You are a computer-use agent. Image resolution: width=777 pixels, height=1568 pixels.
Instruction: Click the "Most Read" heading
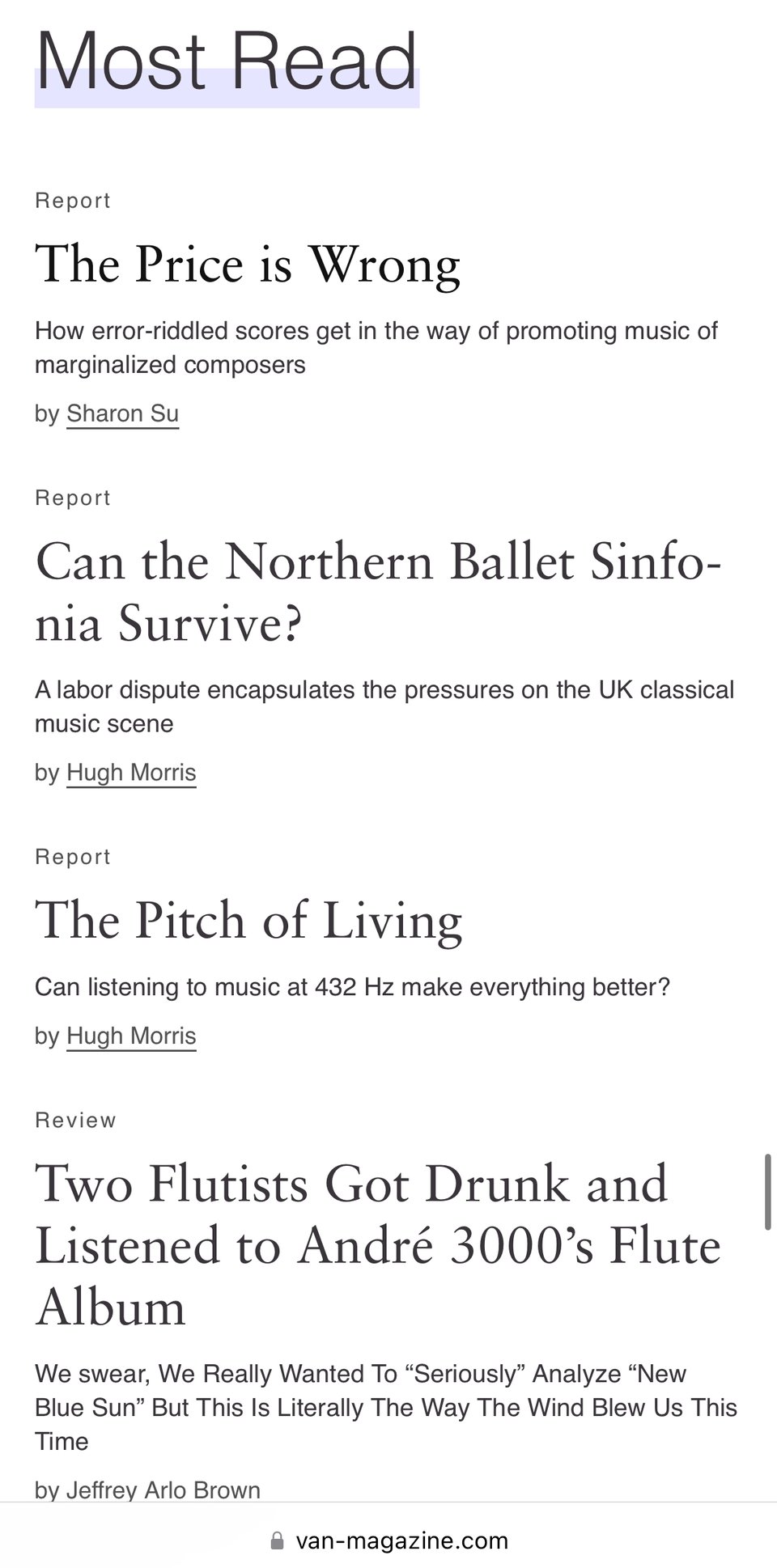(x=227, y=63)
